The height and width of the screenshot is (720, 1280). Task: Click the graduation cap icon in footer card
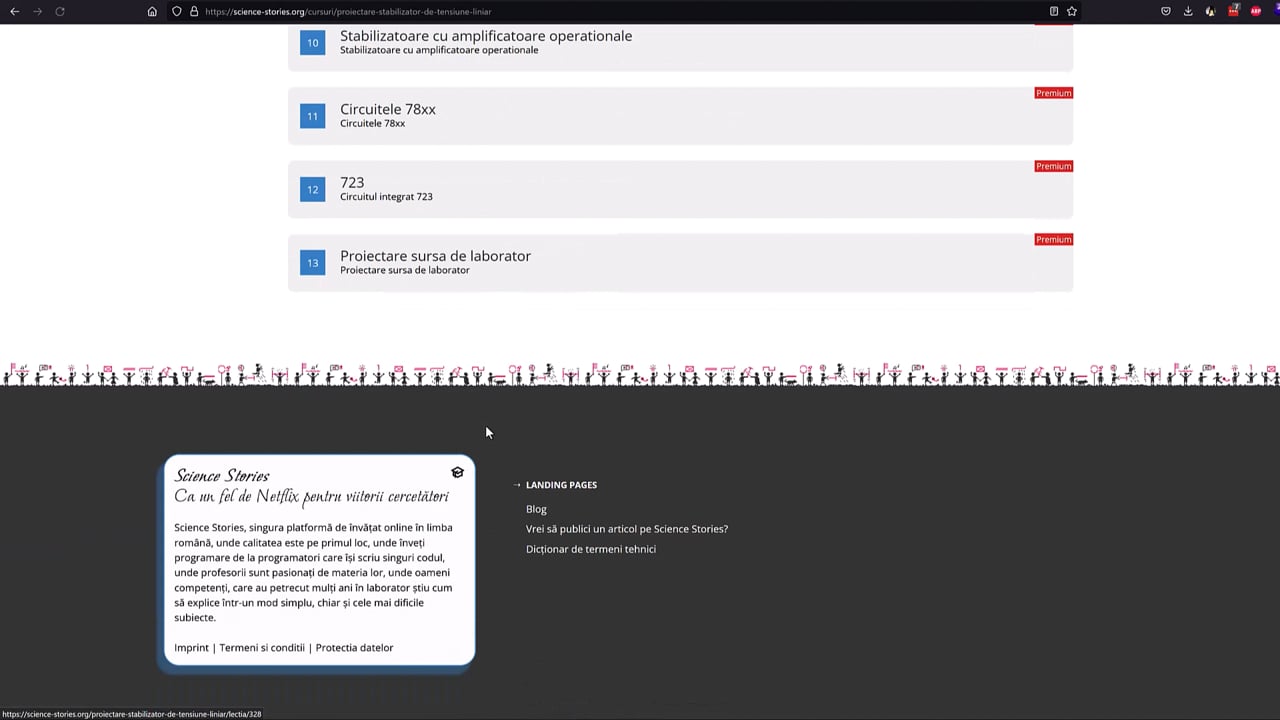click(x=457, y=472)
